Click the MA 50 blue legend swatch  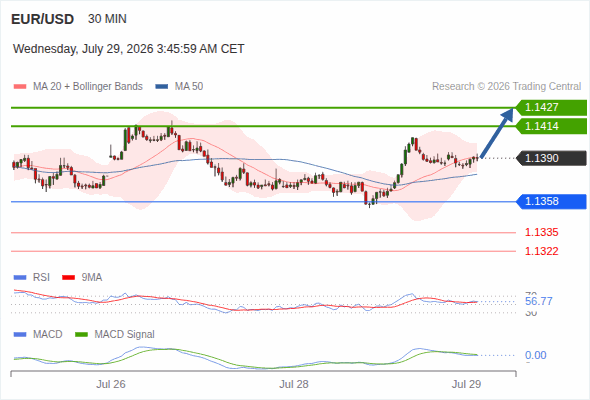pyautogui.click(x=162, y=87)
